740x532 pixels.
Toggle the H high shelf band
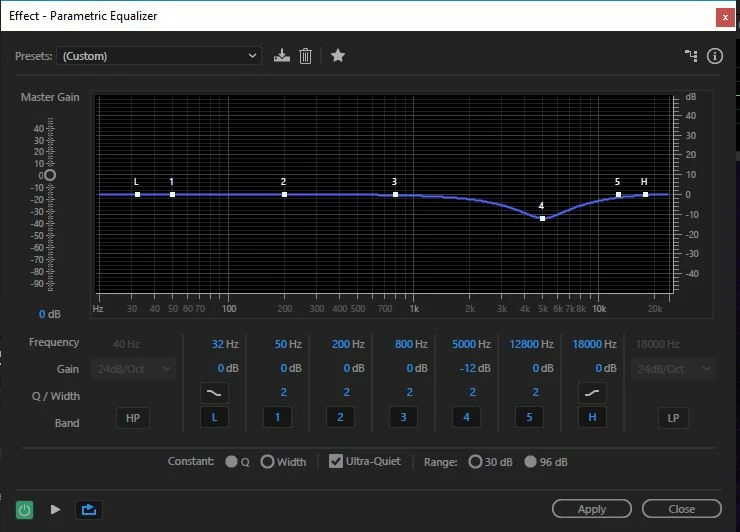point(592,417)
